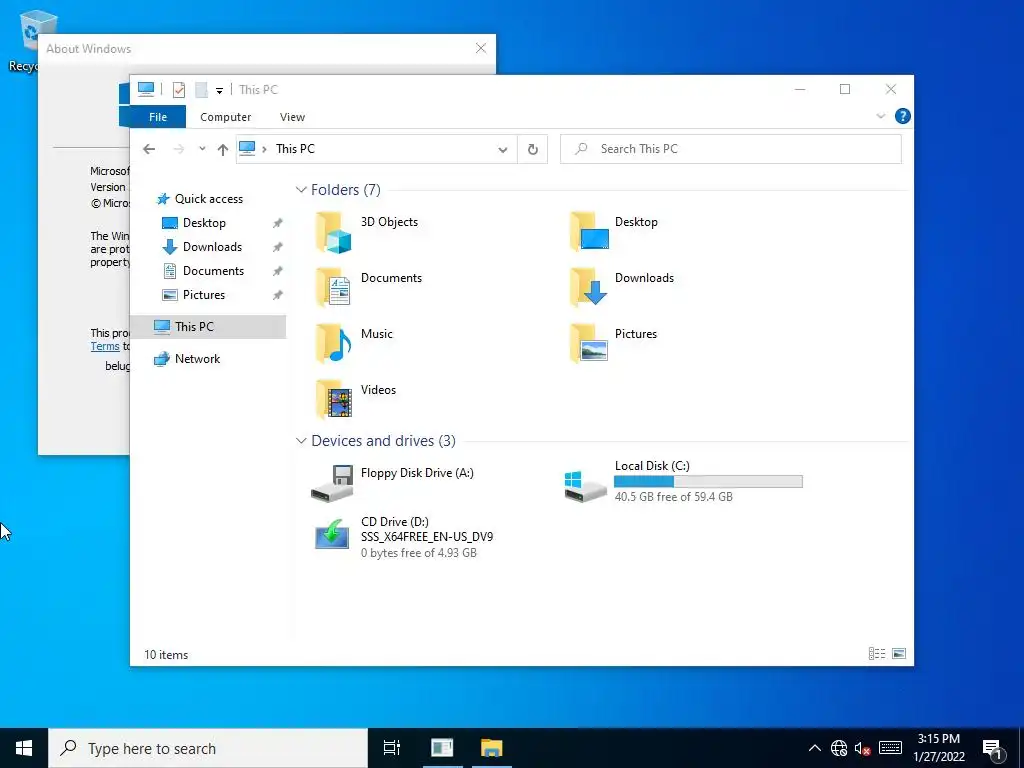This screenshot has width=1024, height=768.
Task: Click the taskbar Type here to search box
Action: click(208, 748)
